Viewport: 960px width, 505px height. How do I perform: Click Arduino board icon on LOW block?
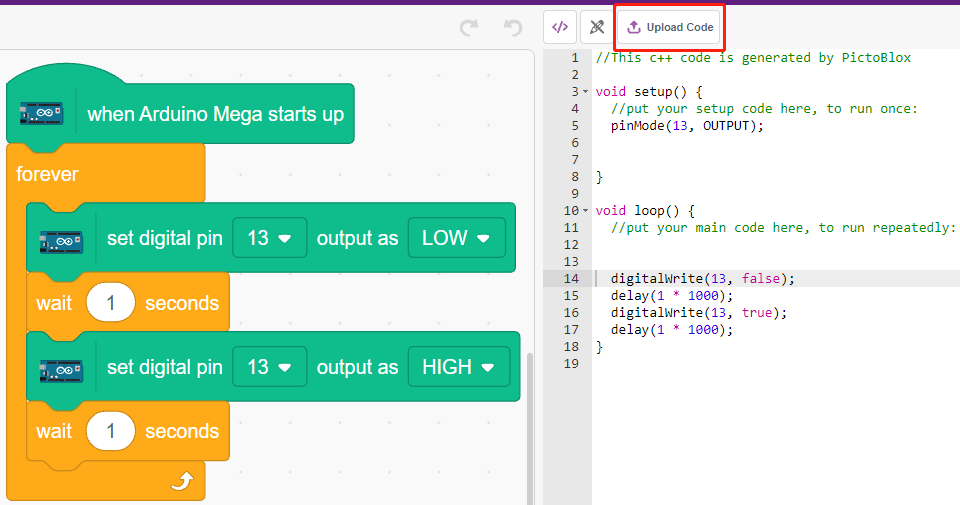(x=61, y=241)
